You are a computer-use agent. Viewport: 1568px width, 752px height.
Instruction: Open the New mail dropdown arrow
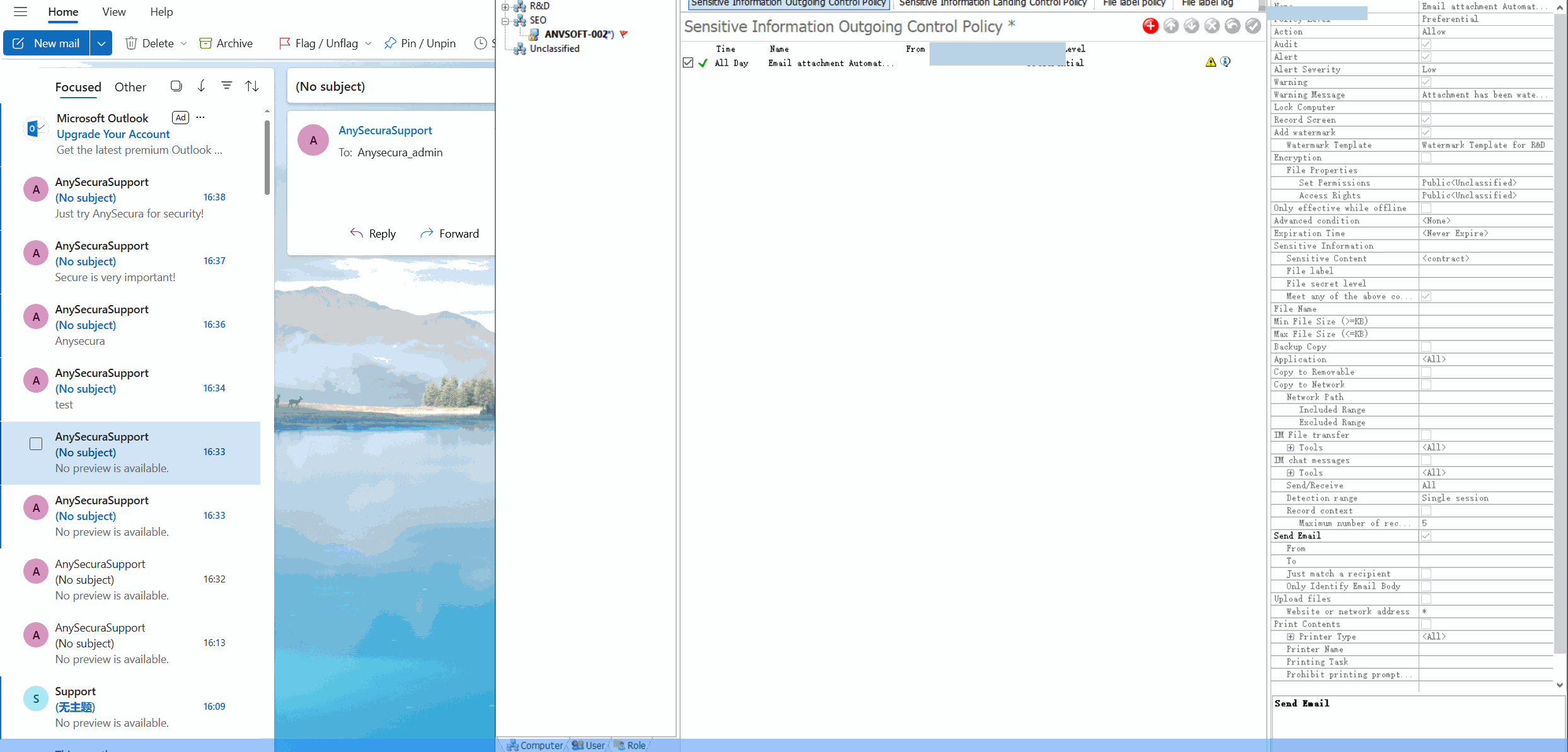click(x=101, y=43)
